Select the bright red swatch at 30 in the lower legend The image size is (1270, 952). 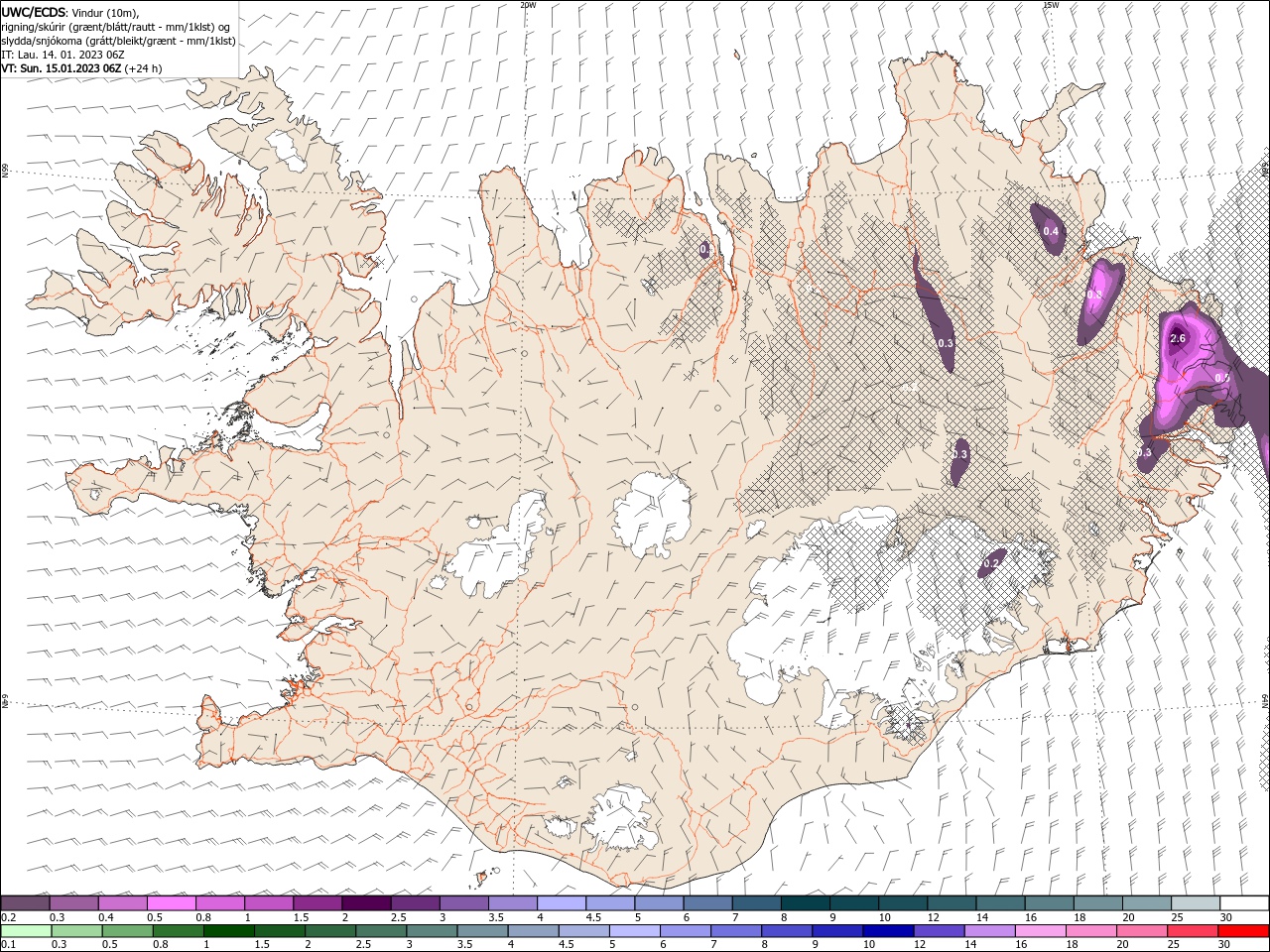pos(1242,931)
